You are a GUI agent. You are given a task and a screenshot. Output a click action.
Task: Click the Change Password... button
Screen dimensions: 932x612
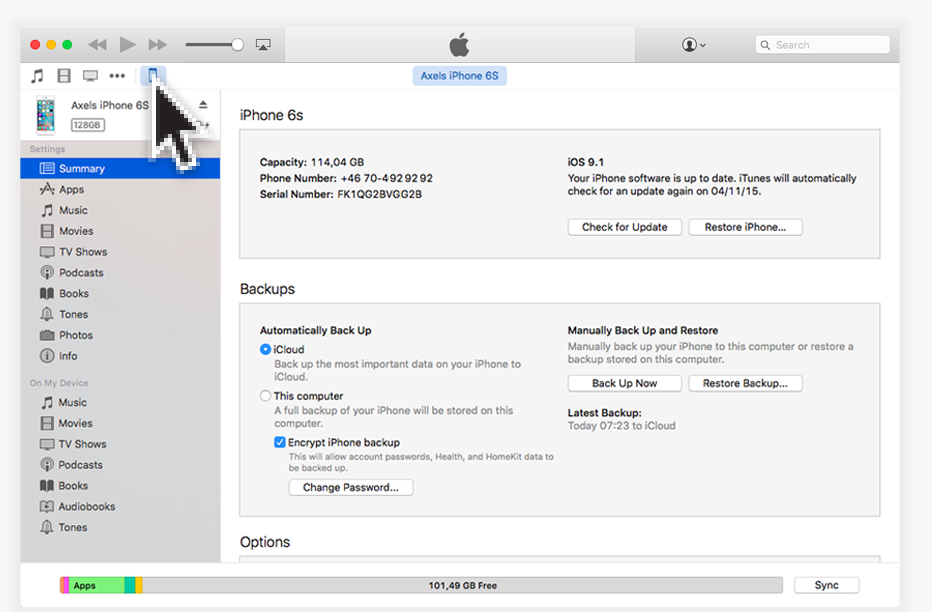click(x=351, y=487)
